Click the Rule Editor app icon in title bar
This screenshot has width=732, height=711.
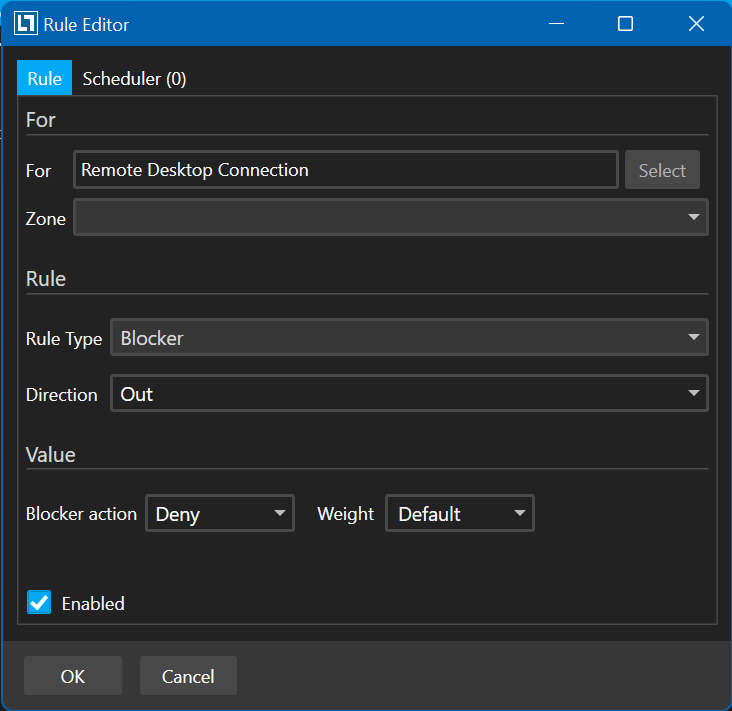[26, 24]
